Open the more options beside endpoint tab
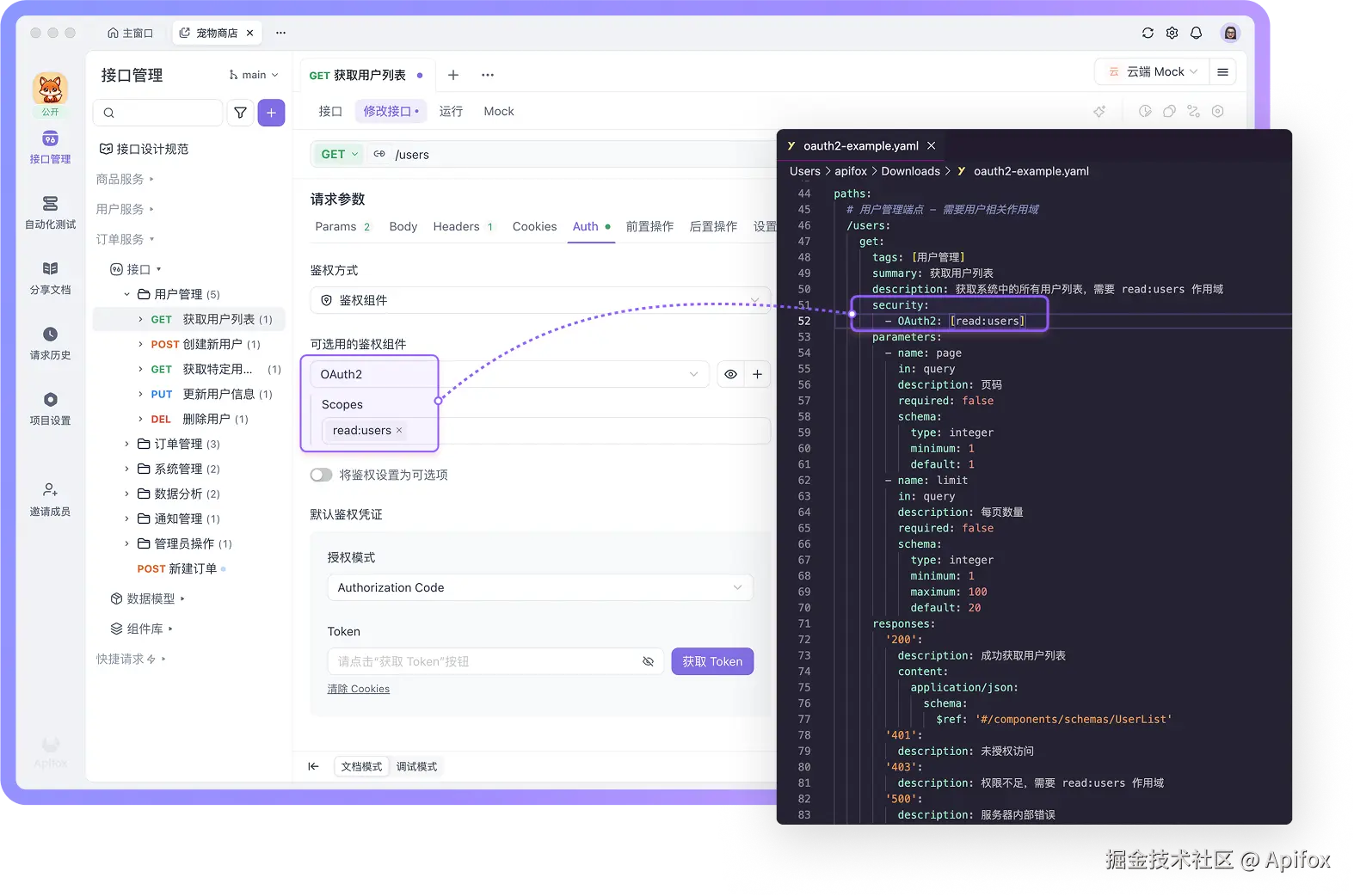This screenshot has width=1354, height=896. [488, 75]
